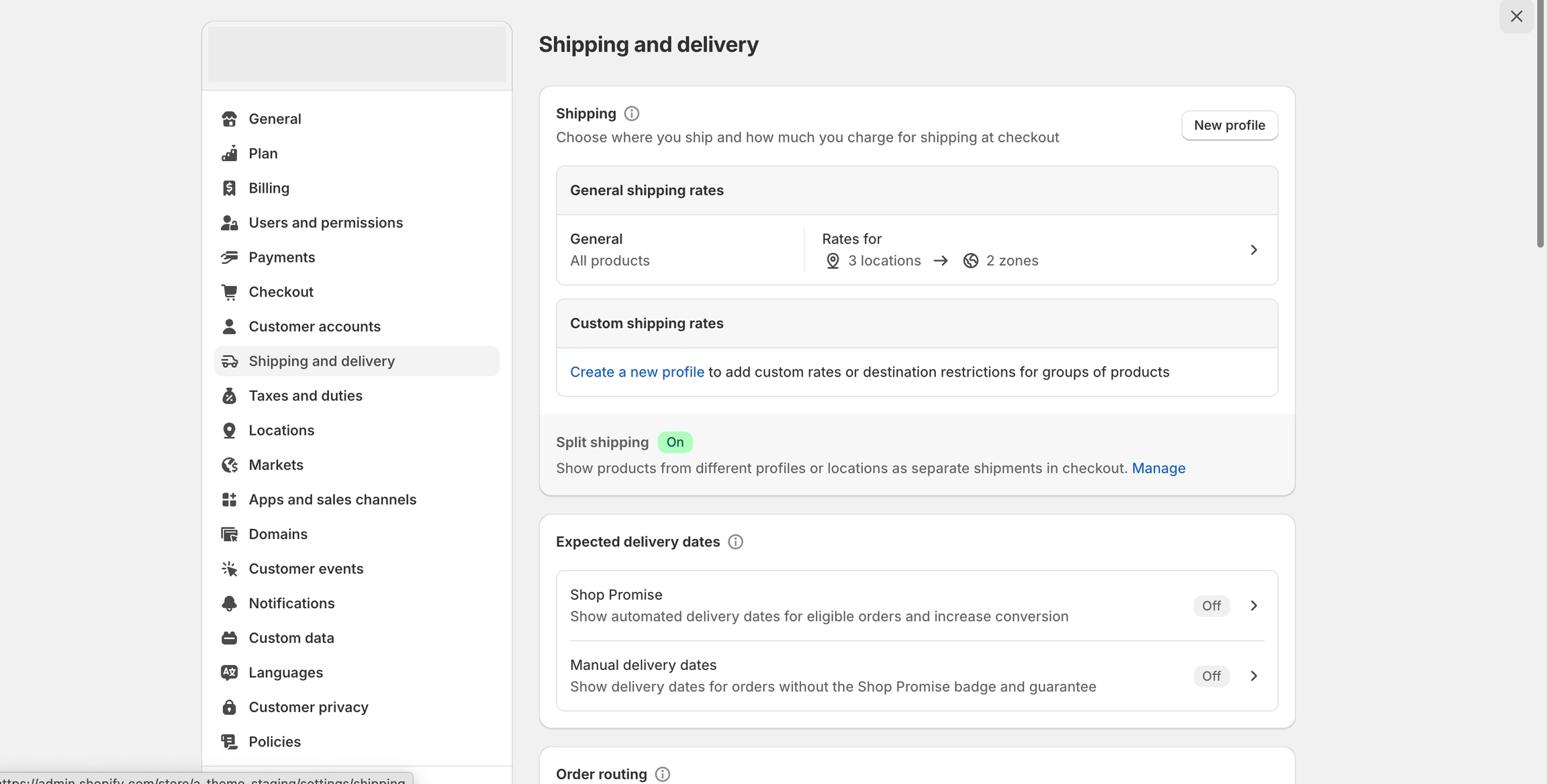Click the Shipping info icon
Image resolution: width=1547 pixels, height=784 pixels.
(x=631, y=113)
